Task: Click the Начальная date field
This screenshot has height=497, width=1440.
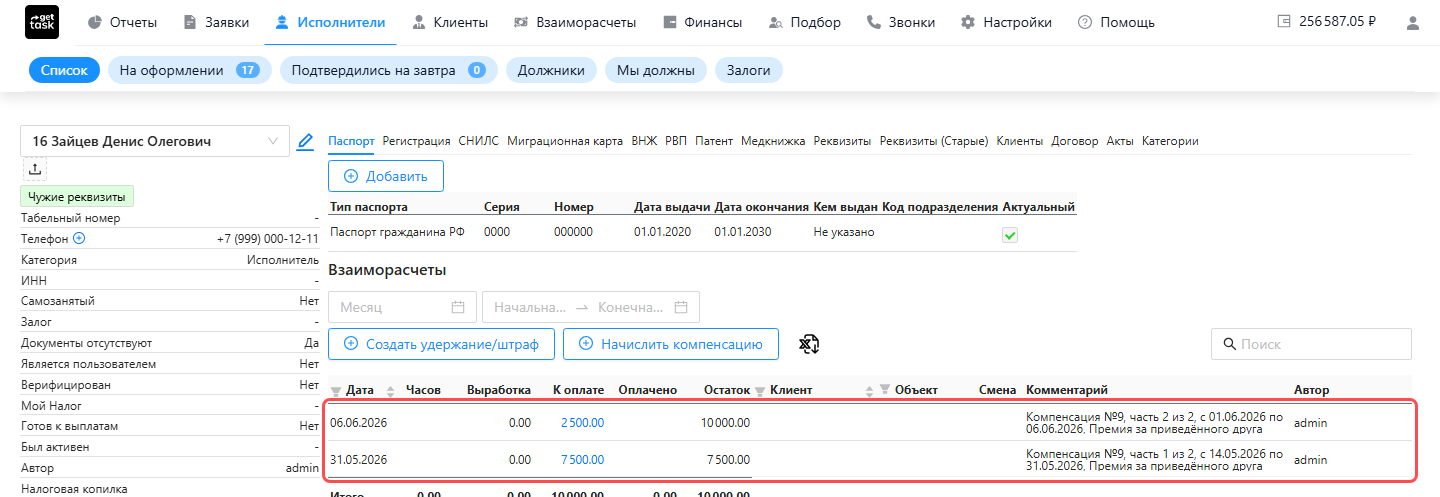Action: [531, 307]
